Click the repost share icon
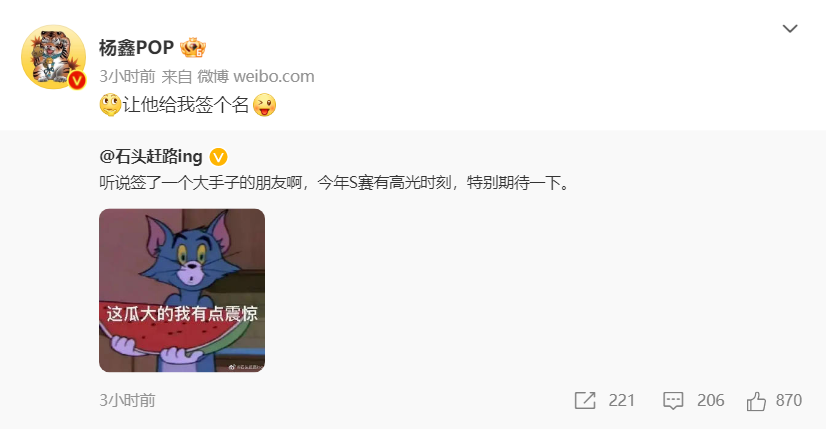The image size is (826, 429). (585, 401)
